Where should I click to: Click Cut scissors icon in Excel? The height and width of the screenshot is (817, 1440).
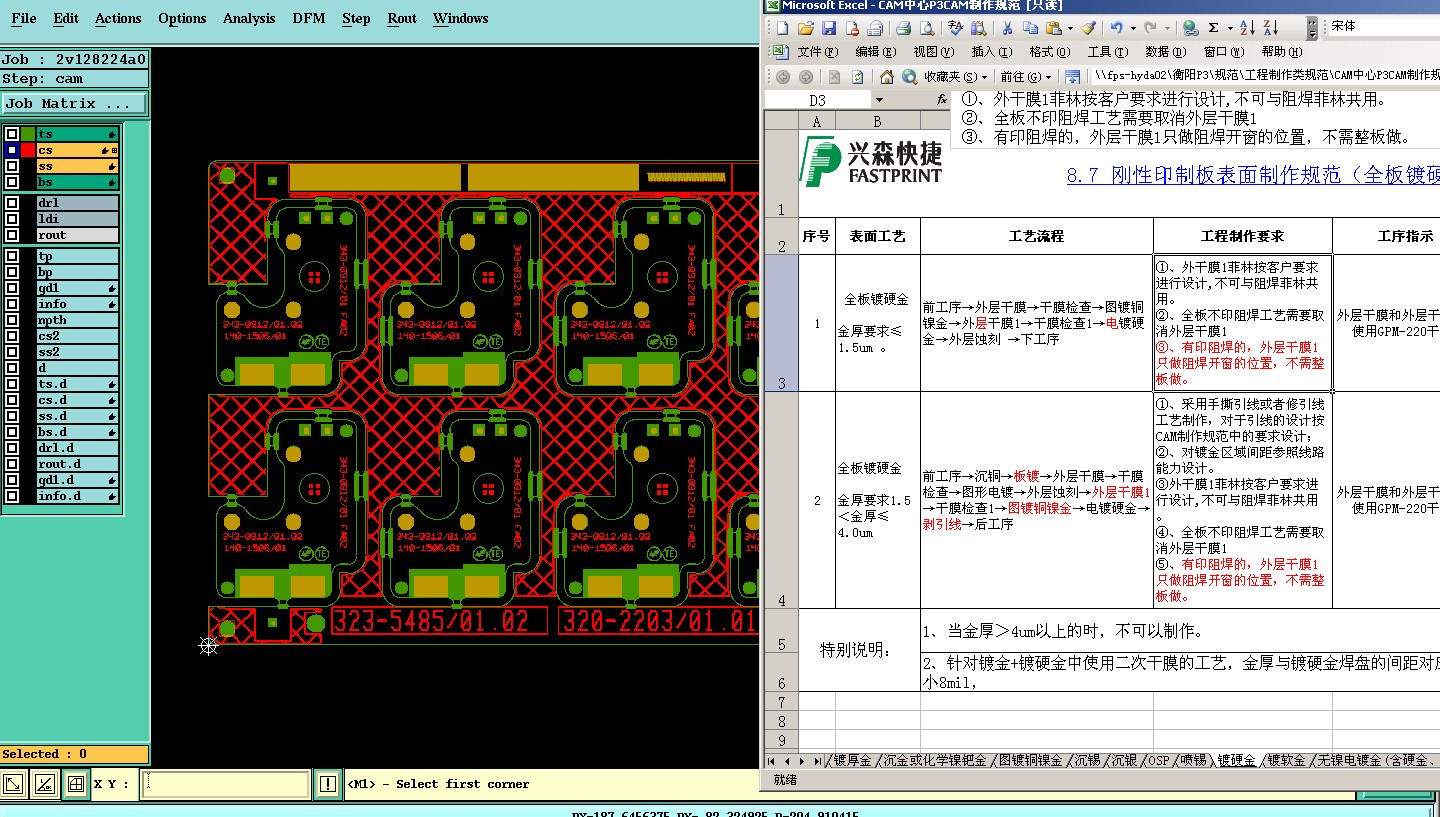[x=1007, y=28]
